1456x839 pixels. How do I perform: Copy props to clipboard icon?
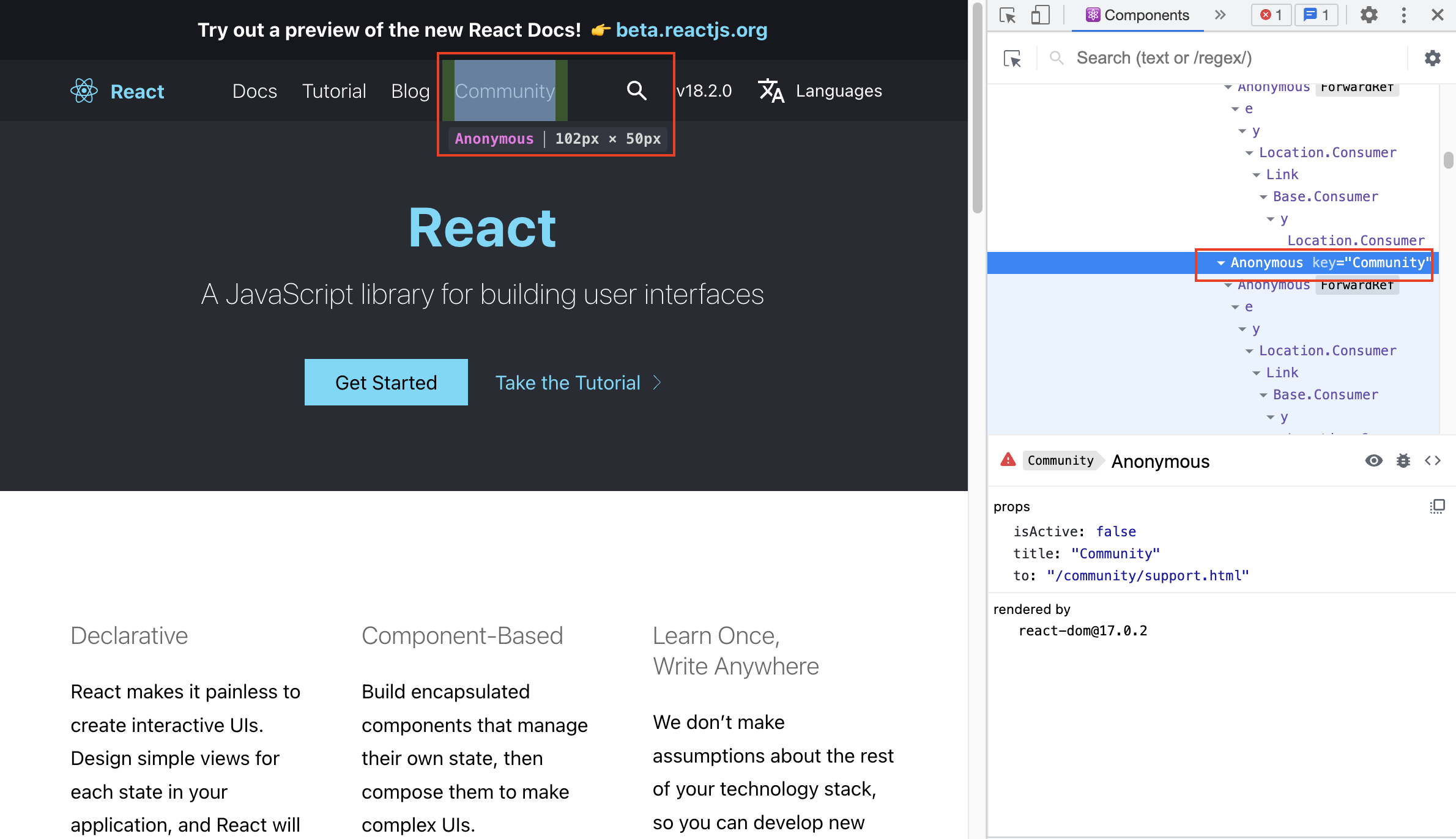click(x=1437, y=506)
